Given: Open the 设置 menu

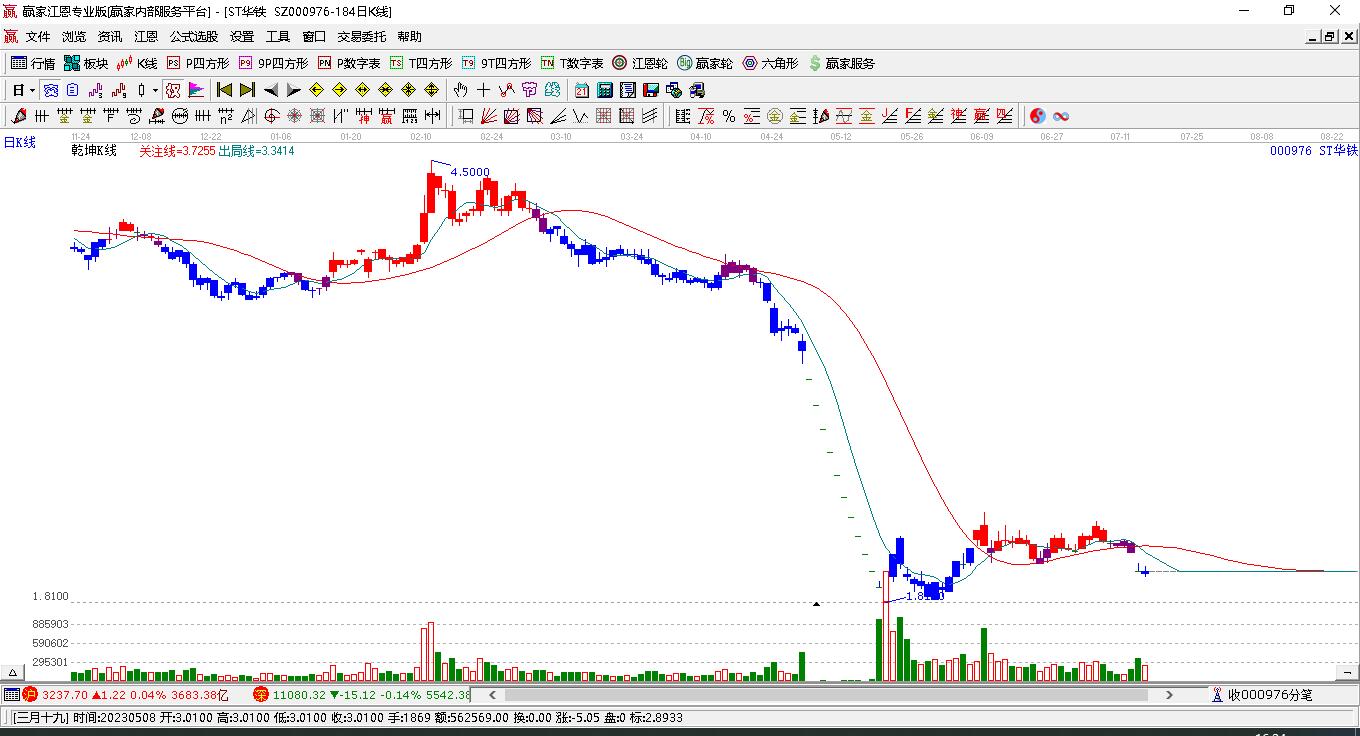Looking at the screenshot, I should coord(242,37).
